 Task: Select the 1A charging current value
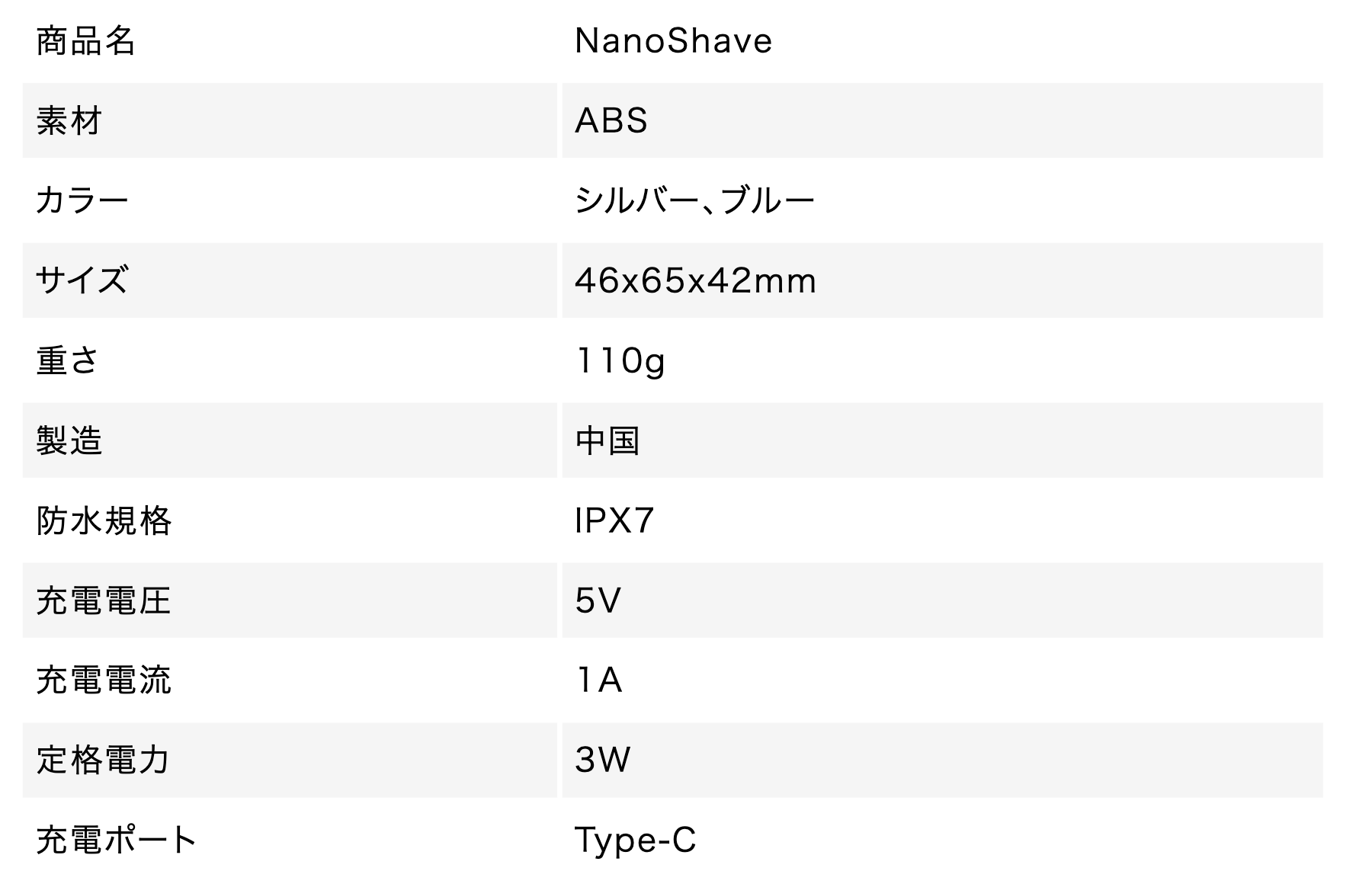599,680
